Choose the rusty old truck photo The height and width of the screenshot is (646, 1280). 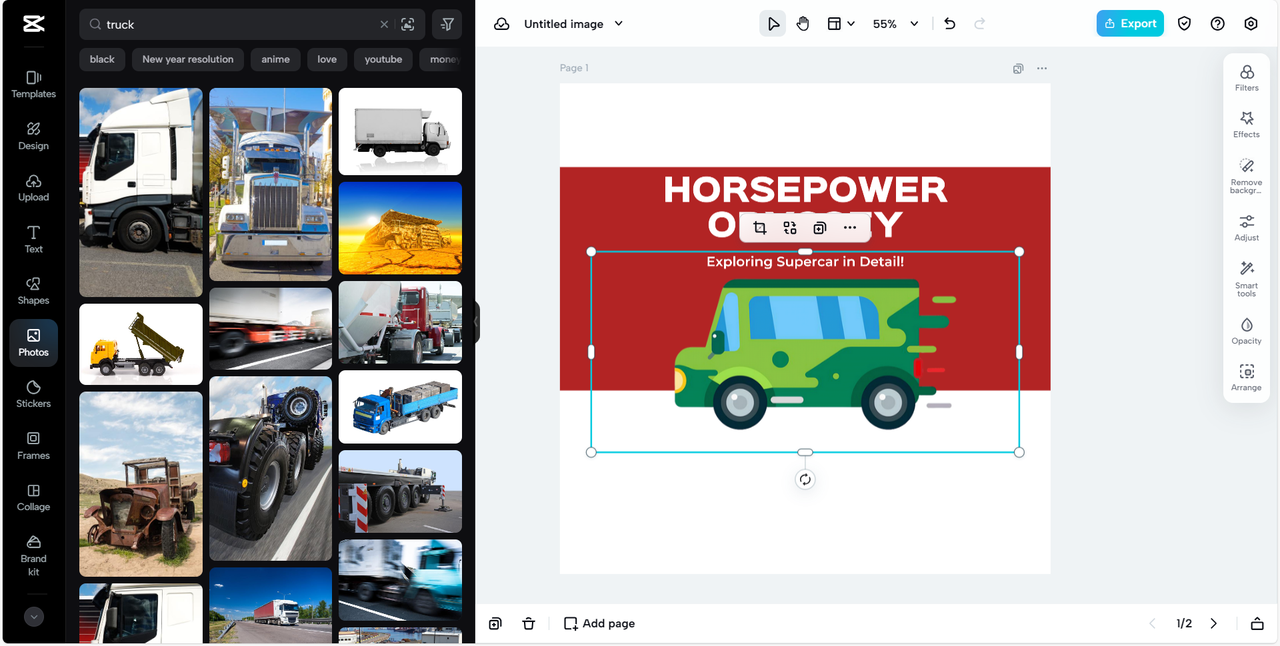click(x=141, y=484)
